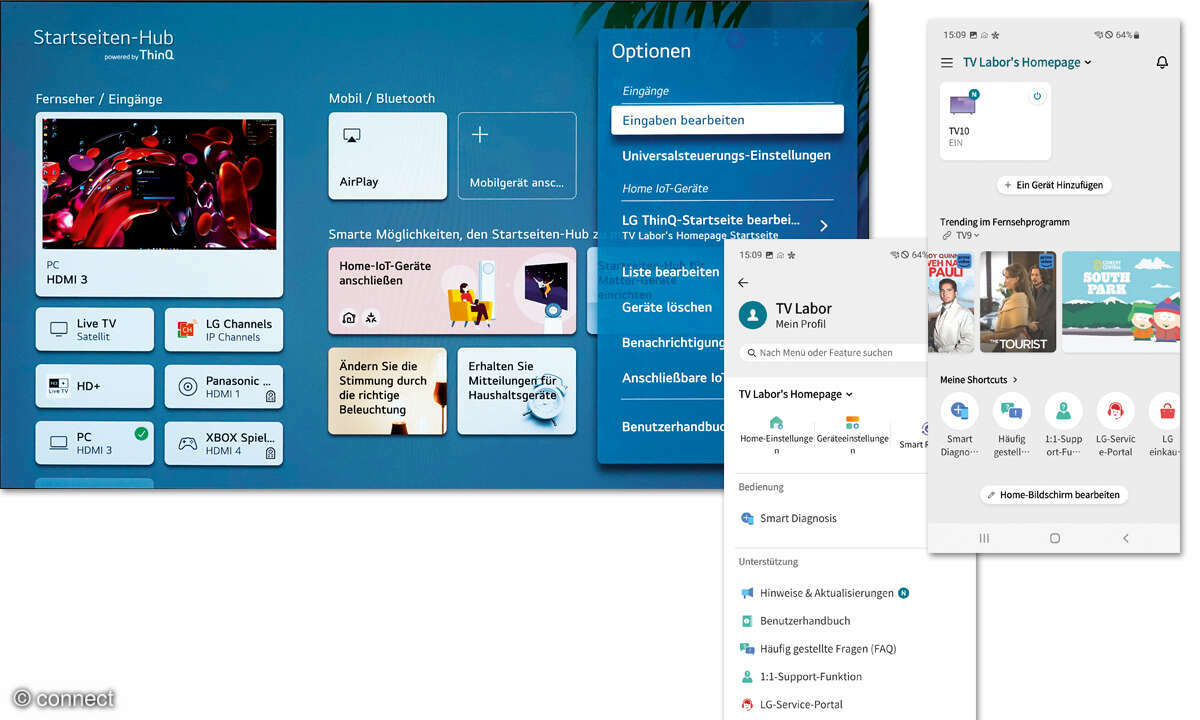The image size is (1200, 720).
Task: Open the Stimmung durch Beleuchtung card
Action: [388, 391]
